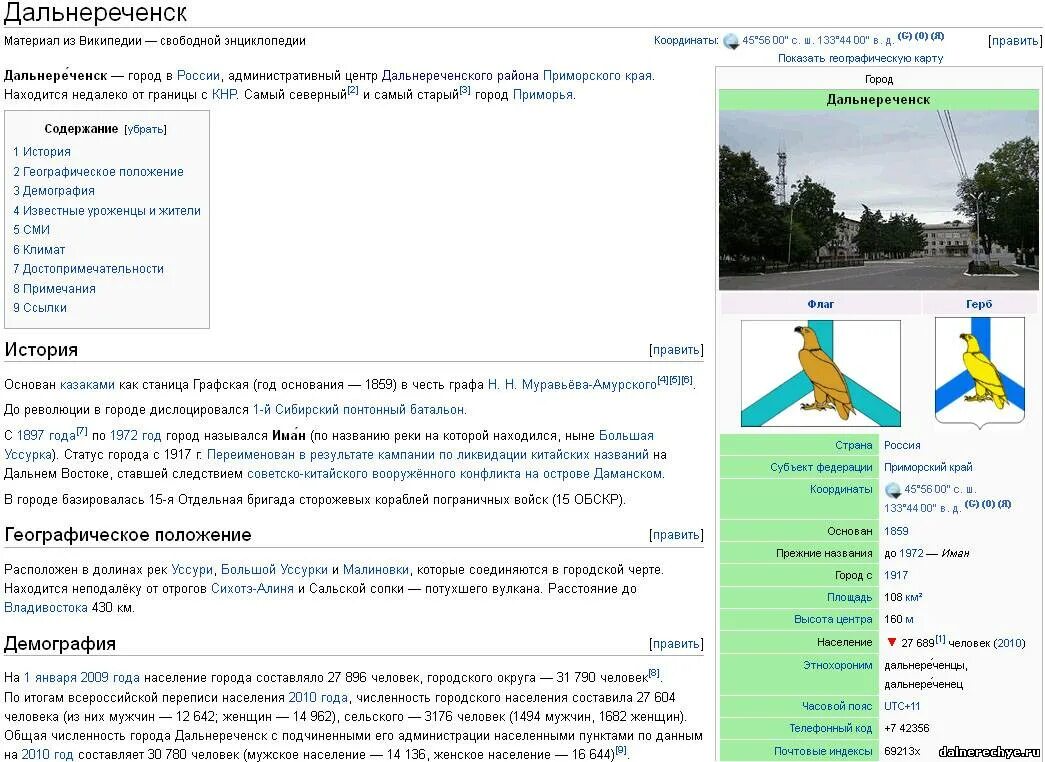This screenshot has height=762, width=1045.
Task: Jump to contents item 5 СМИ
Action: pyautogui.click(x=31, y=230)
